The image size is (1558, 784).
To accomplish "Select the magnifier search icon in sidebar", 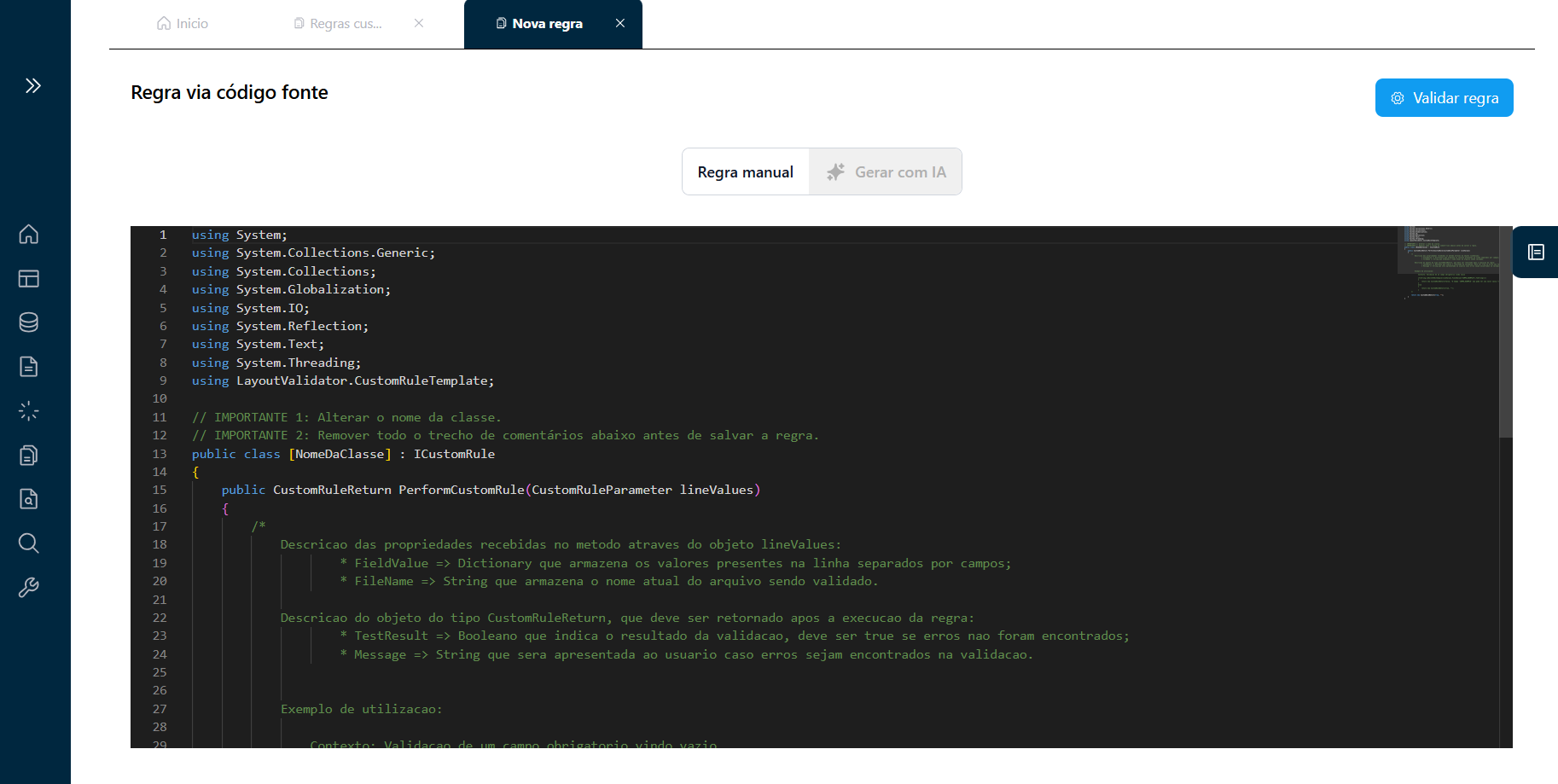I will click(29, 543).
